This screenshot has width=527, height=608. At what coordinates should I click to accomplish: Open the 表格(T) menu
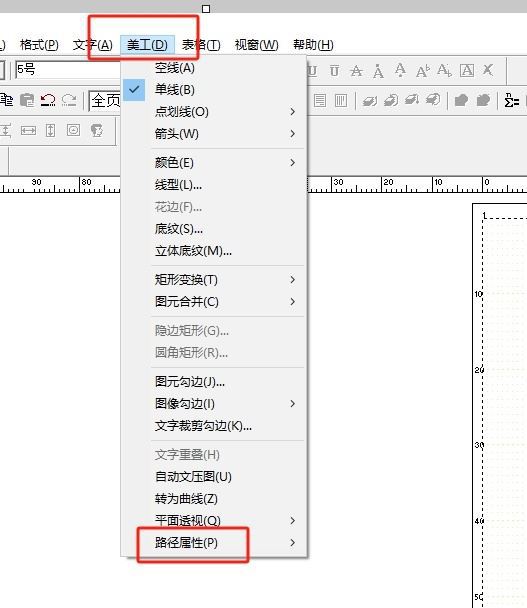201,45
